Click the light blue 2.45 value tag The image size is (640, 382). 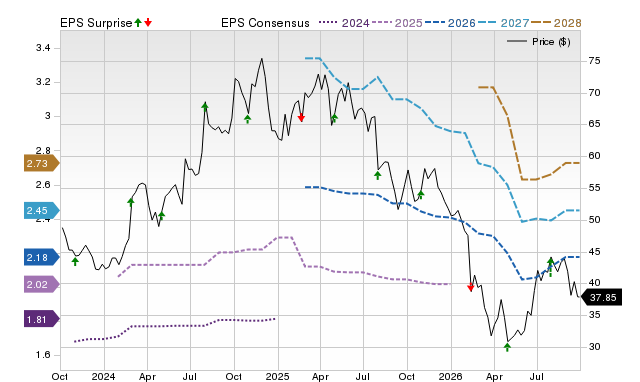(x=42, y=210)
